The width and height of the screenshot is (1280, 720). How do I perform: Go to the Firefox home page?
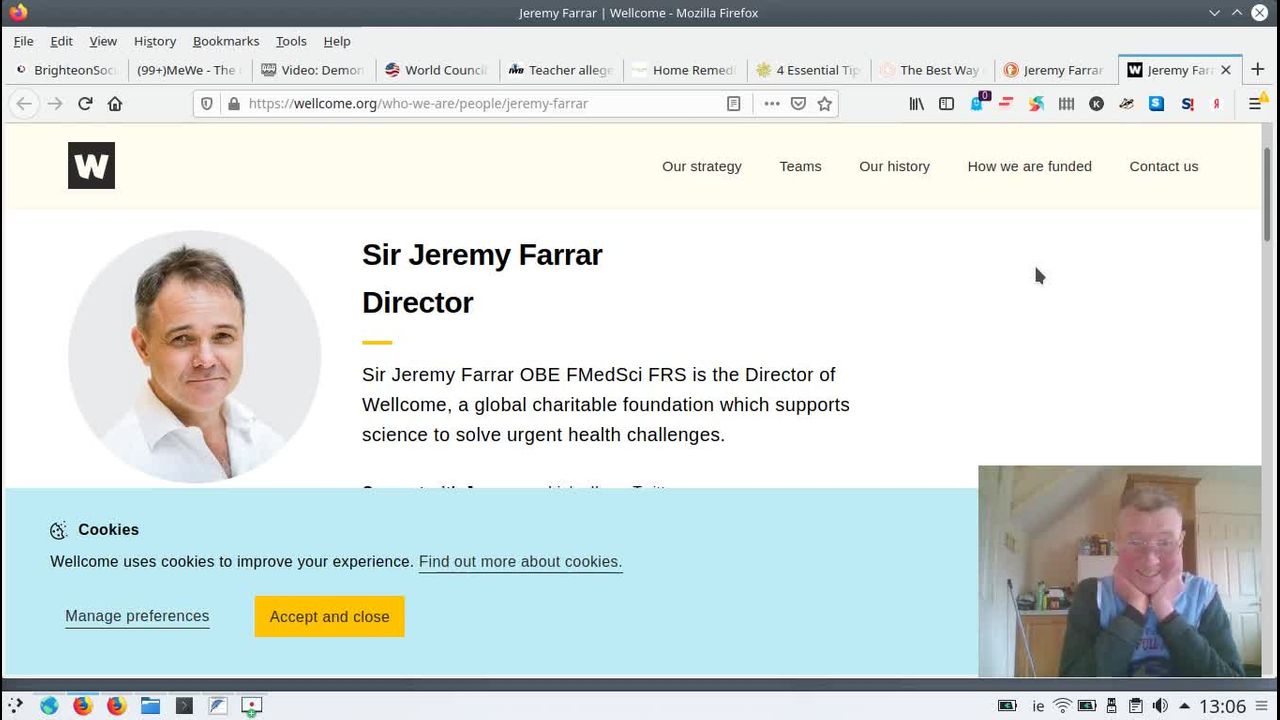click(115, 104)
